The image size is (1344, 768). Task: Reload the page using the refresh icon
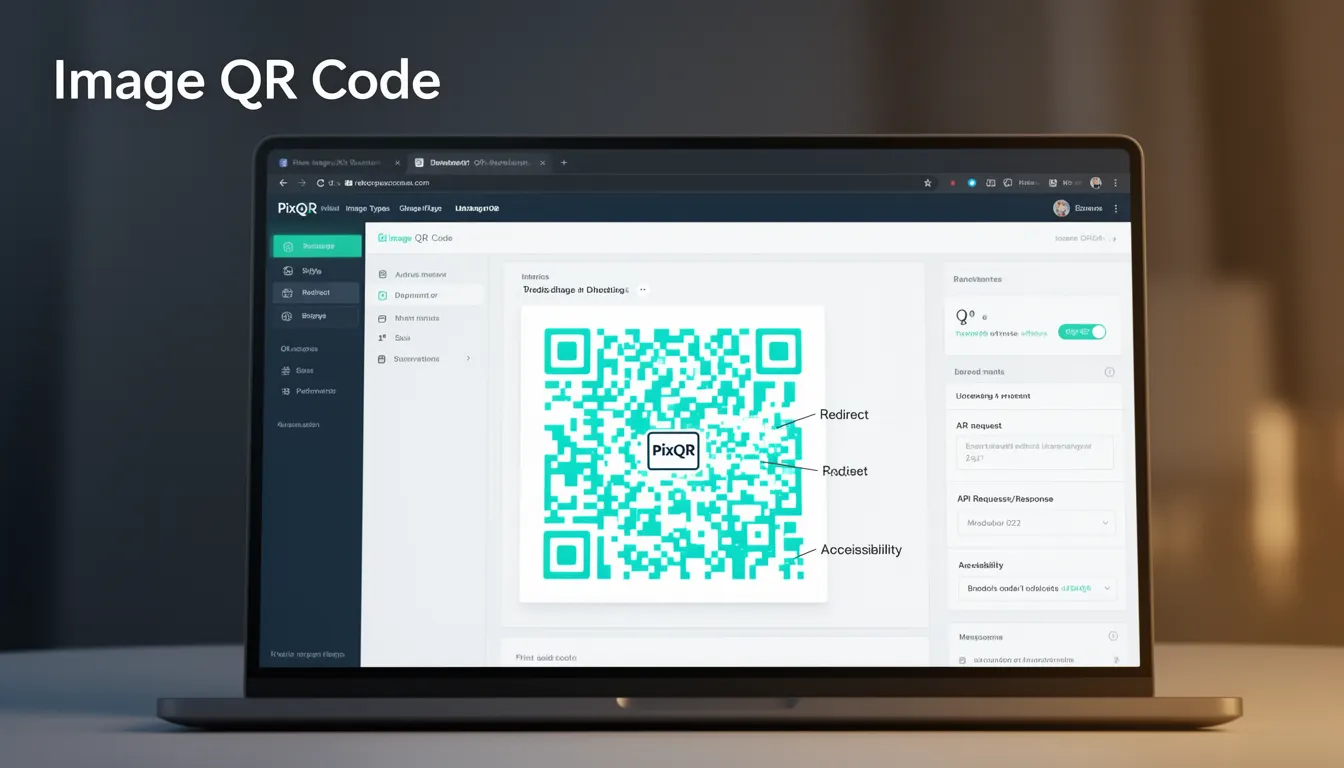(320, 183)
